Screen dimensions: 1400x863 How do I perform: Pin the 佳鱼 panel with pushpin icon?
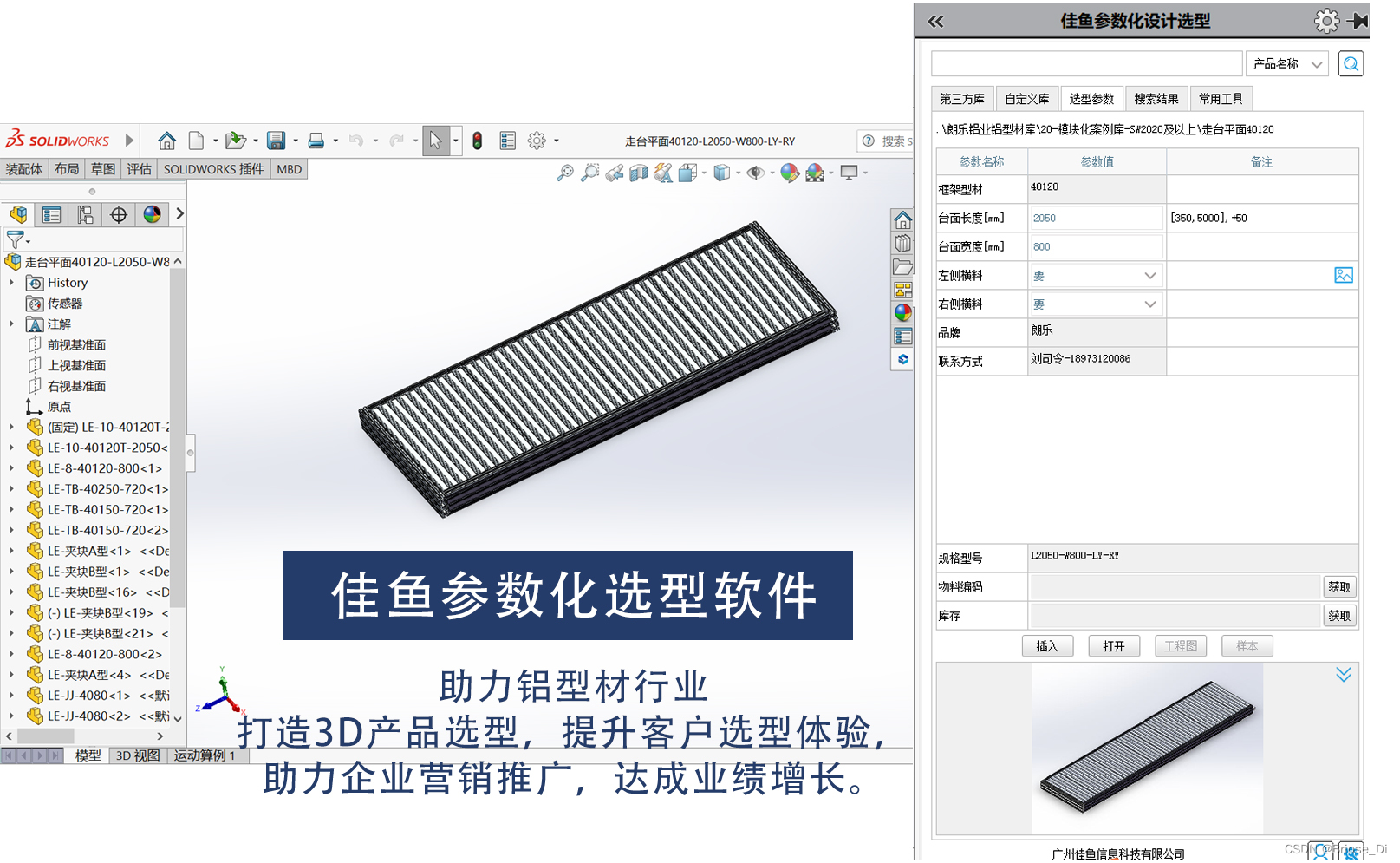(1358, 21)
